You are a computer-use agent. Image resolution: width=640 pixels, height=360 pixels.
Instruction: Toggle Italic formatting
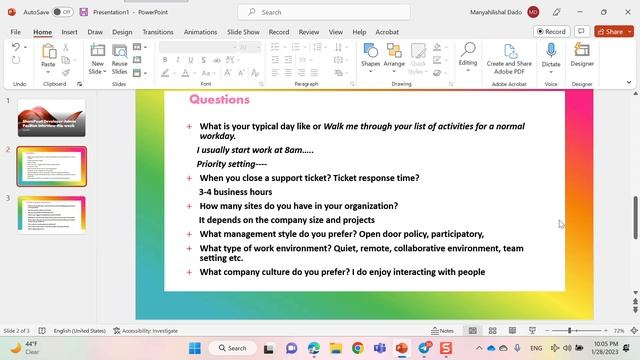[178, 60]
